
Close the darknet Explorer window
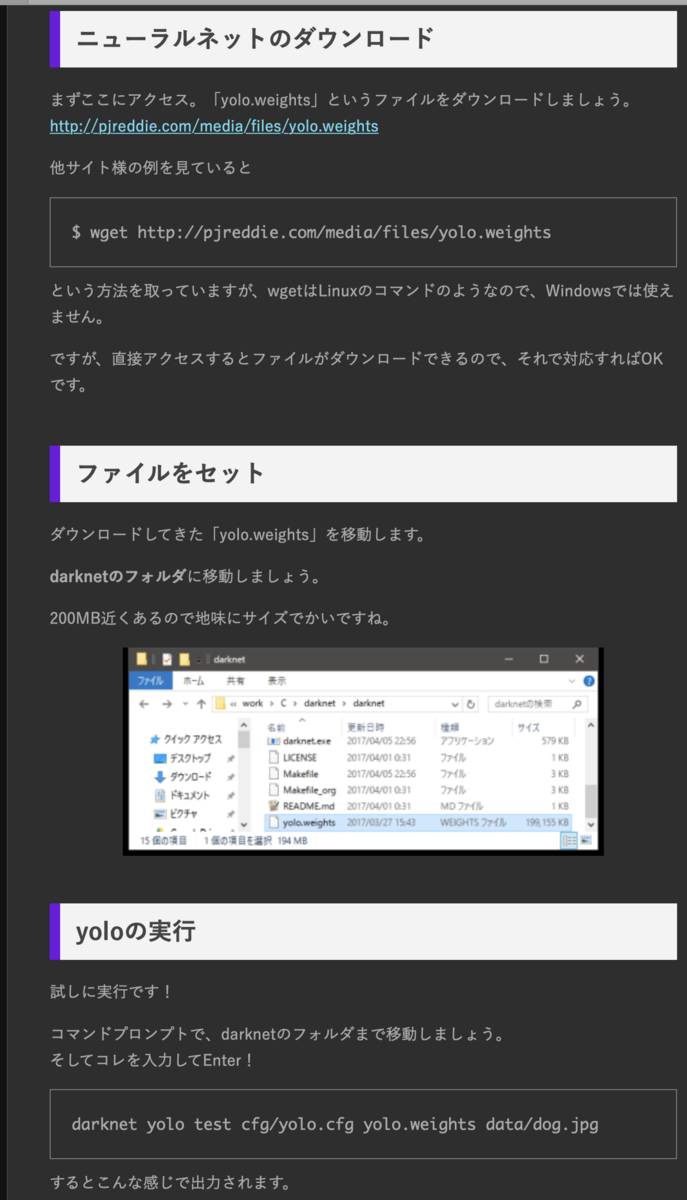point(580,658)
